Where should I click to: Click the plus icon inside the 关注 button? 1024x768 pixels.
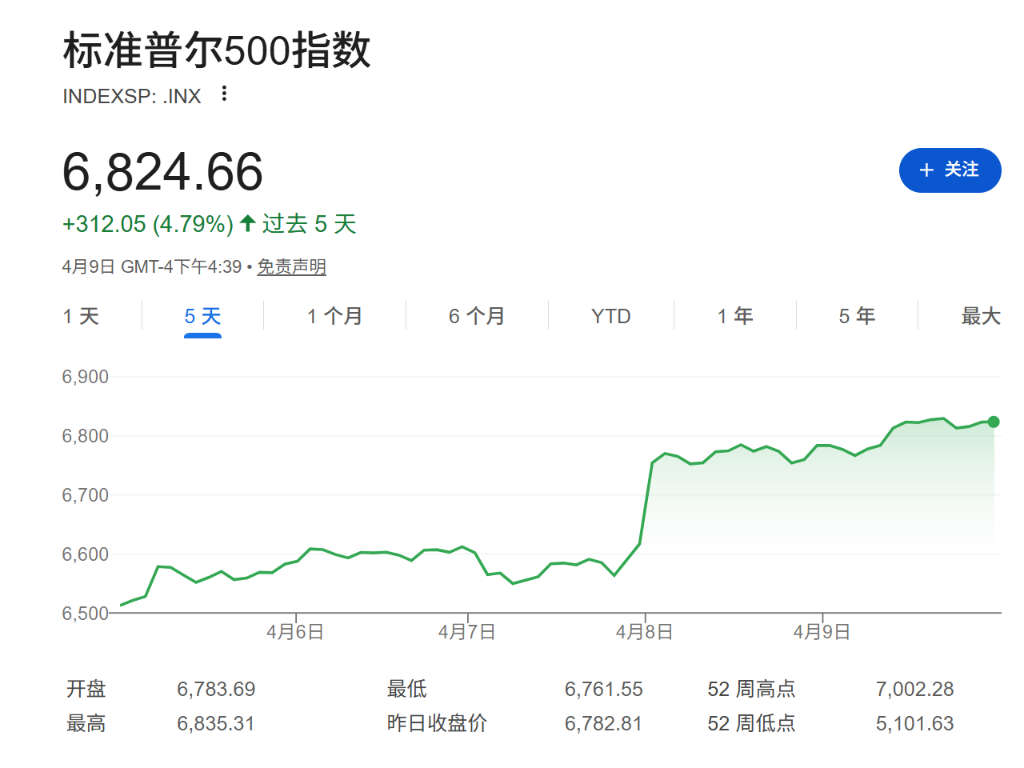(925, 170)
